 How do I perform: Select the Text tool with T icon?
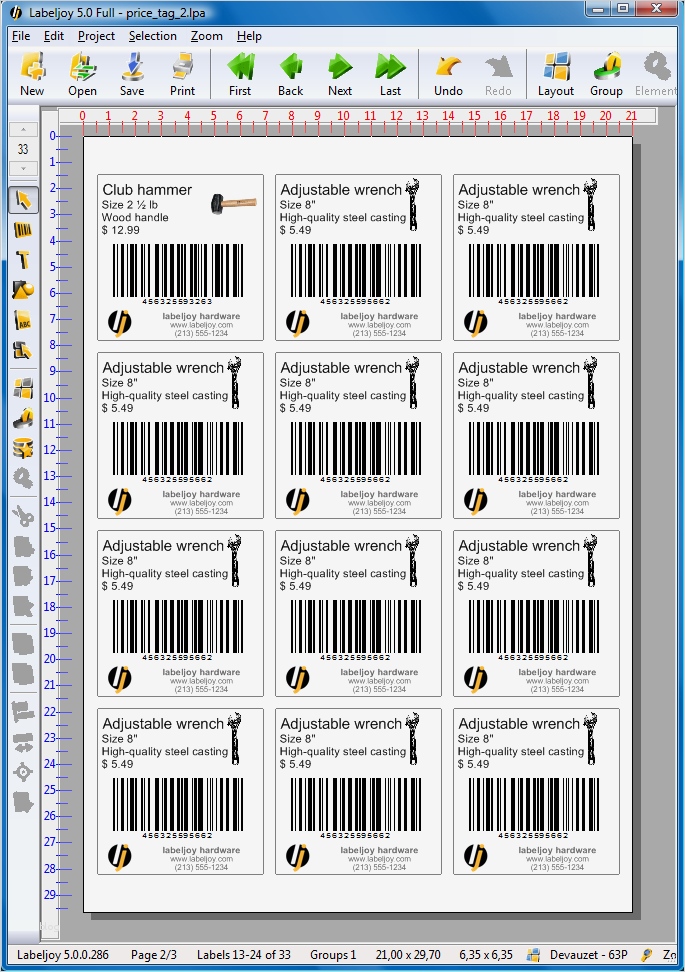pos(24,260)
